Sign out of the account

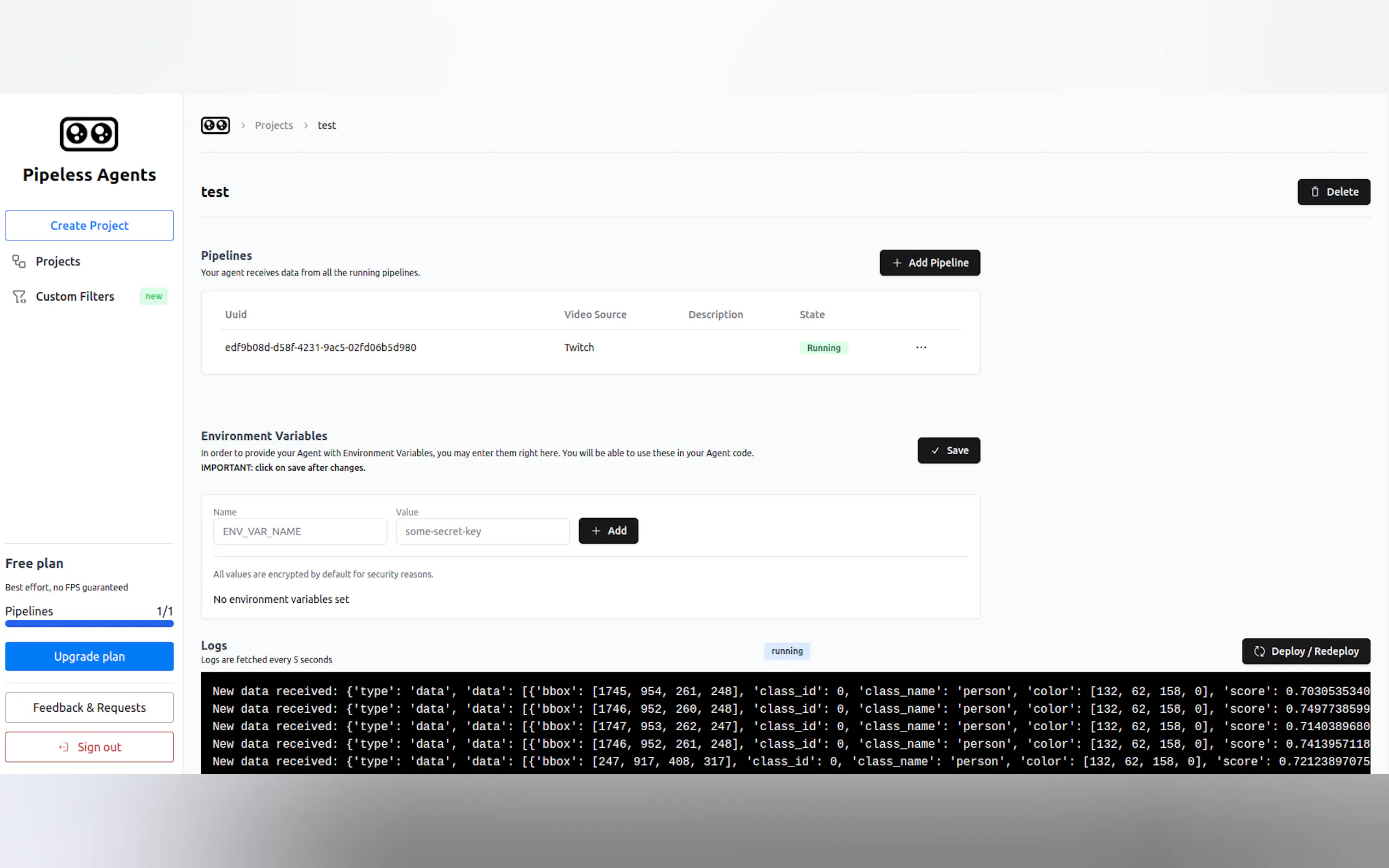pyautogui.click(x=89, y=747)
